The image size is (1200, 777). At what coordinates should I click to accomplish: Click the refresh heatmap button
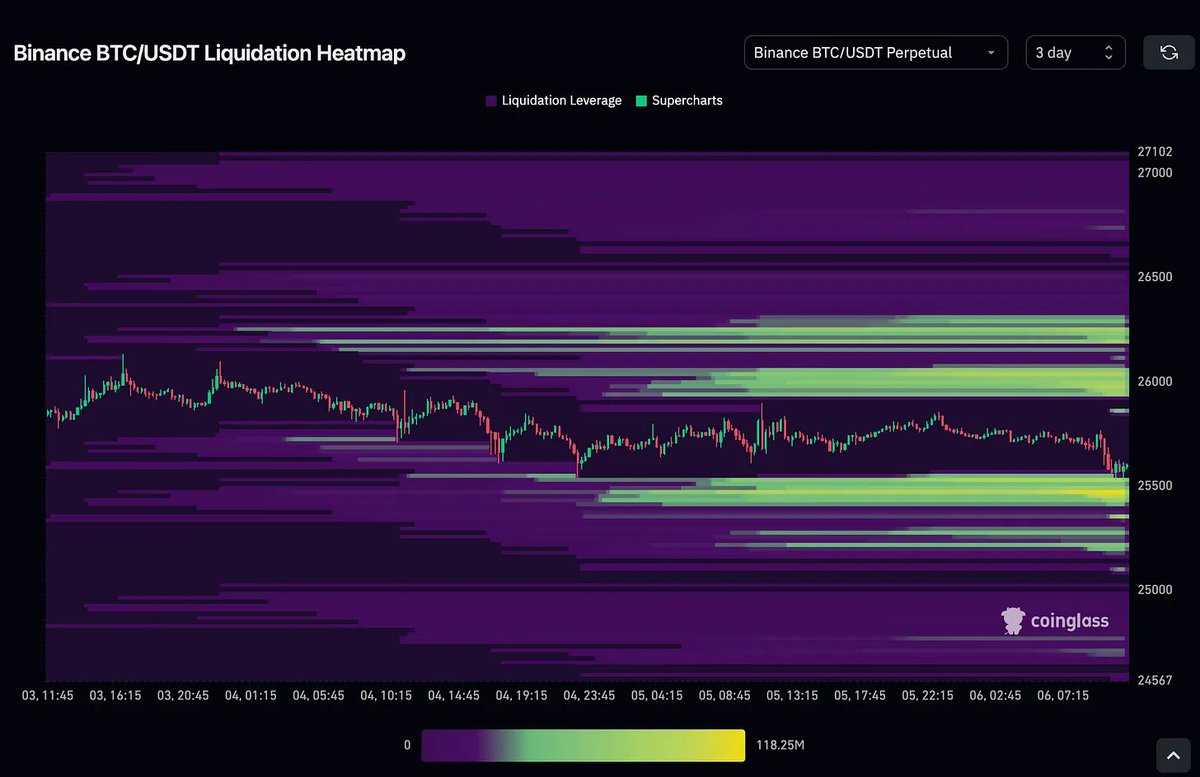tap(1168, 53)
